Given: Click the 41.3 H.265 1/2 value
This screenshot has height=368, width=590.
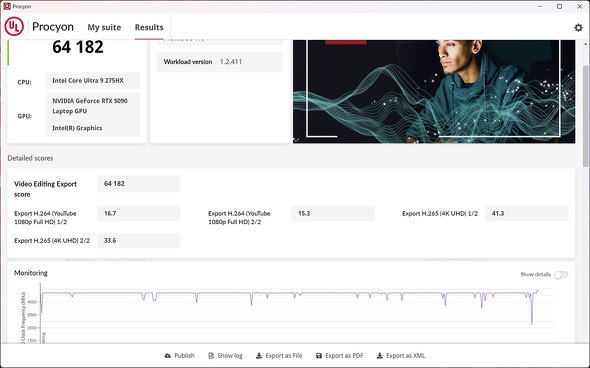Looking at the screenshot, I should pos(527,213).
